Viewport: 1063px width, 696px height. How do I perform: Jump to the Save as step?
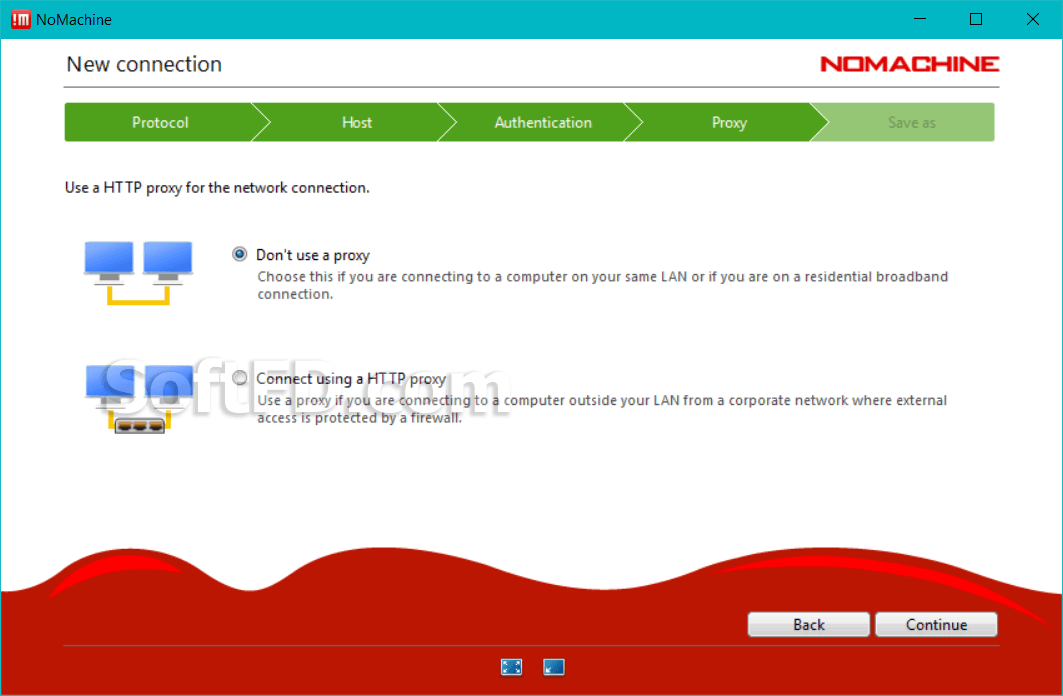tap(911, 123)
